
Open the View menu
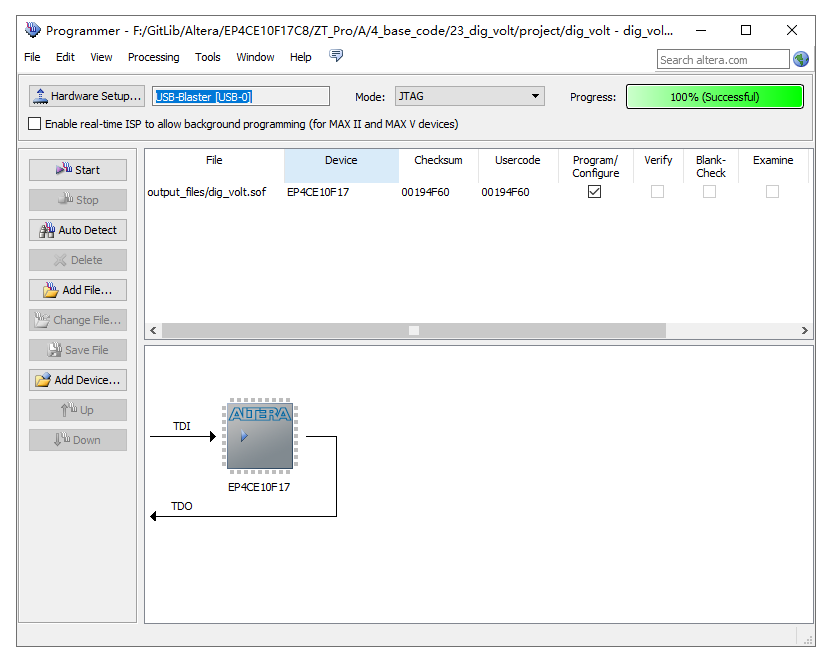(x=101, y=57)
